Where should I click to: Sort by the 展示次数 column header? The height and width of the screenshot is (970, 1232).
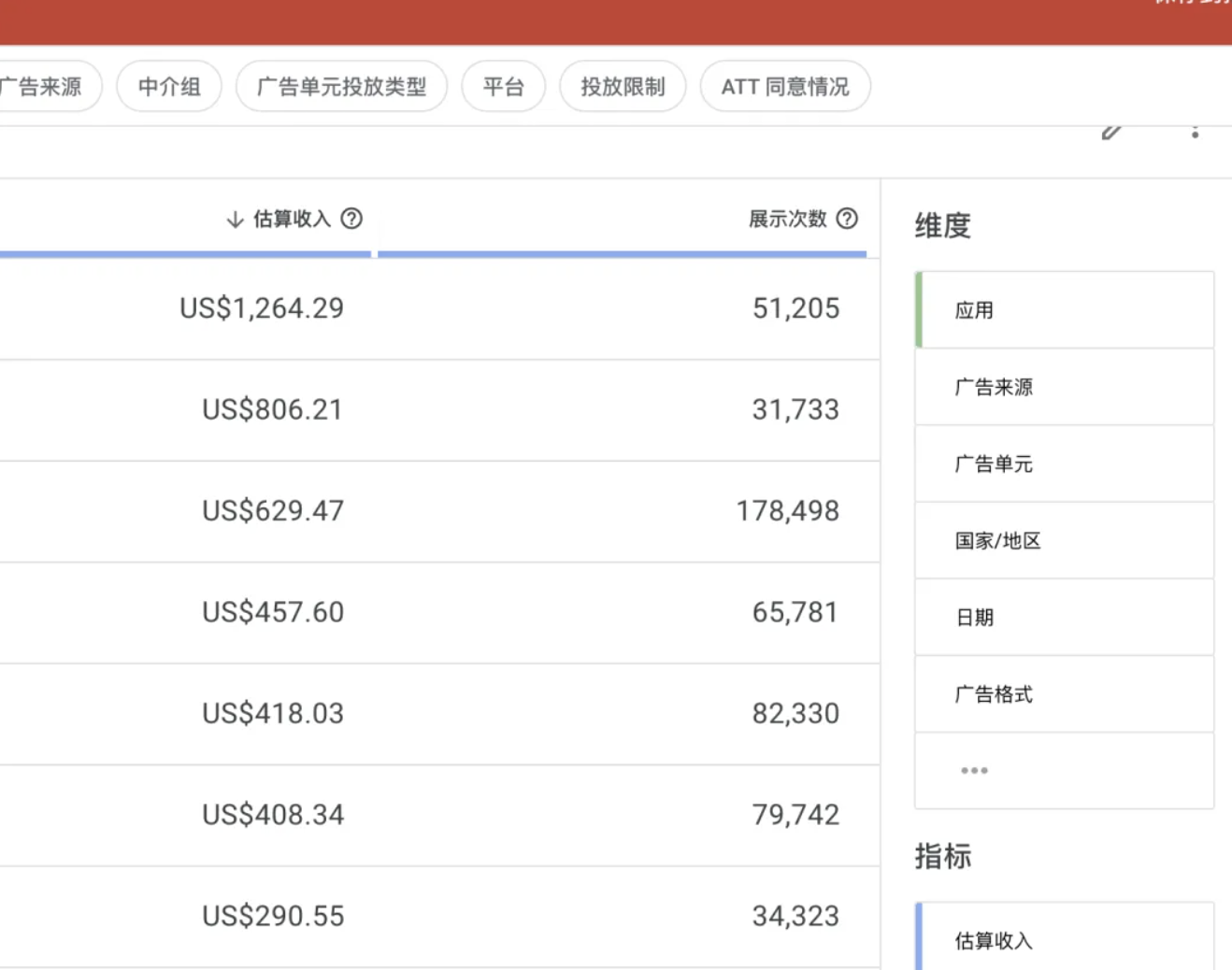[x=787, y=219]
